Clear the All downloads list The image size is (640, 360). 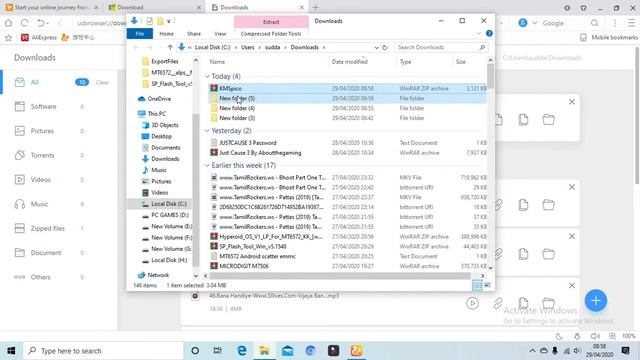coord(102,82)
